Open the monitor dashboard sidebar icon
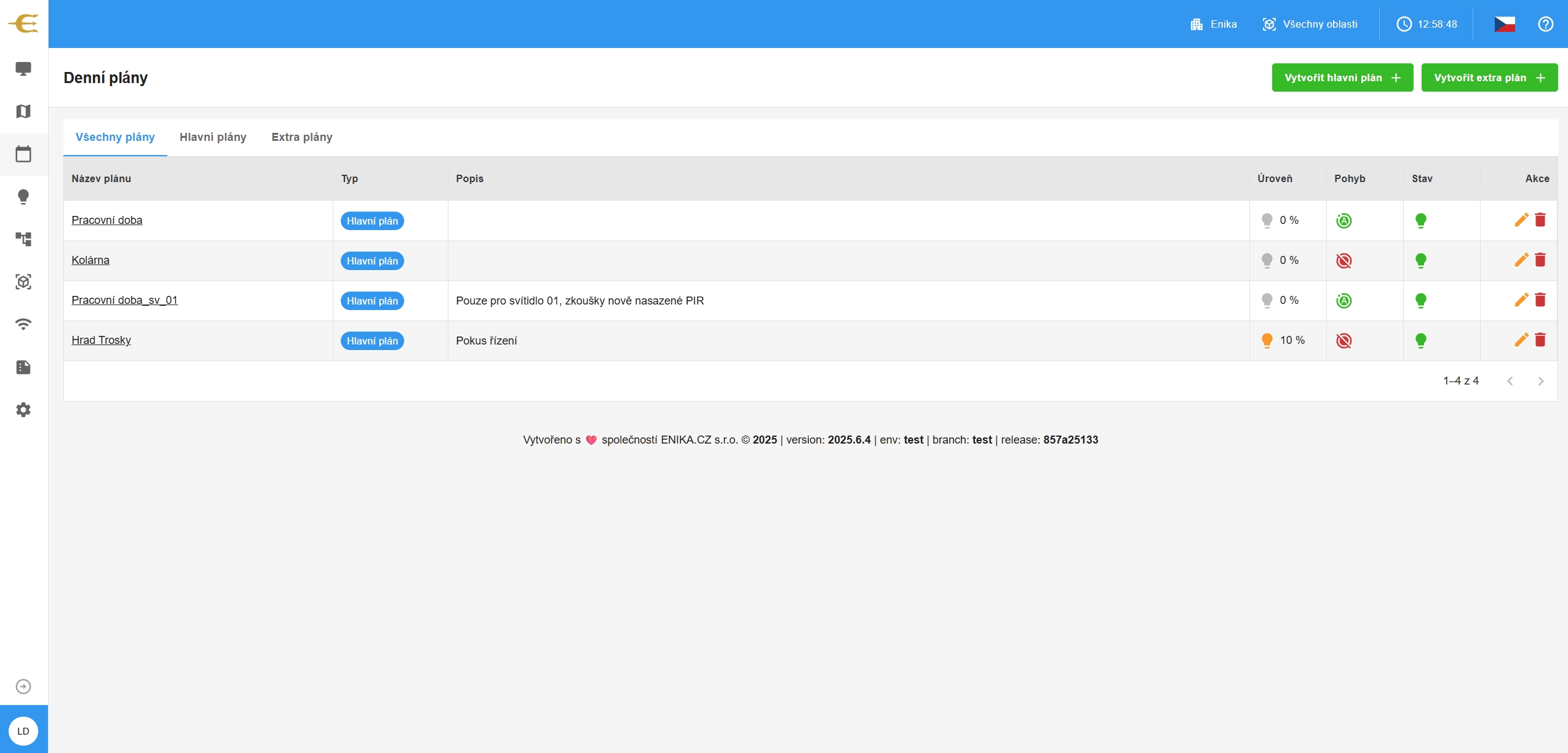 23,68
